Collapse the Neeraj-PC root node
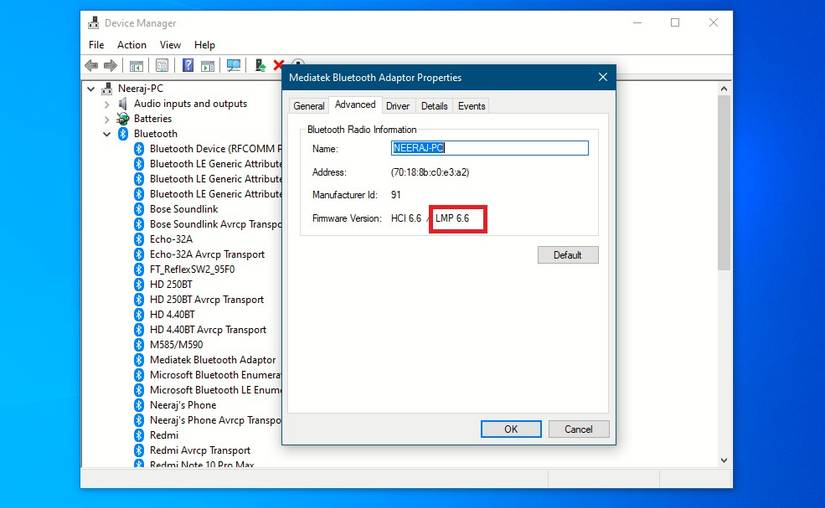825x508 pixels. [91, 89]
